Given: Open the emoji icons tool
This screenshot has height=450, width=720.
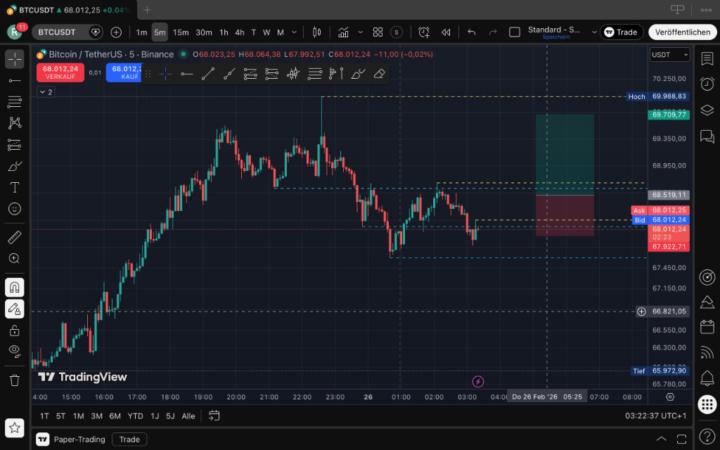Looking at the screenshot, I should [14, 209].
